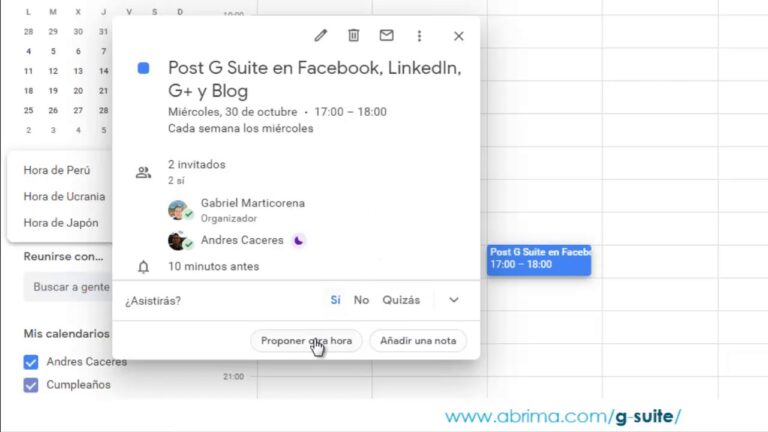Select day 6 in the mini calendar
This screenshot has width=768, height=432.
pyautogui.click(x=78, y=51)
